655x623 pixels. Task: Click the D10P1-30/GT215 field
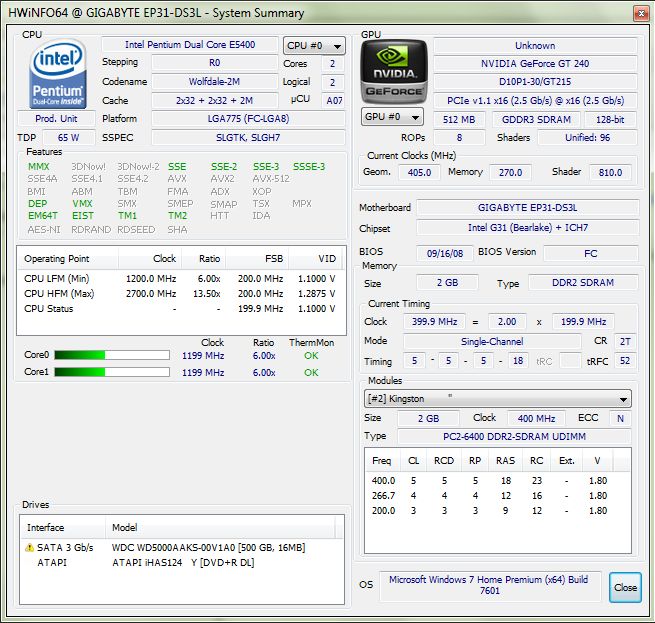click(535, 82)
